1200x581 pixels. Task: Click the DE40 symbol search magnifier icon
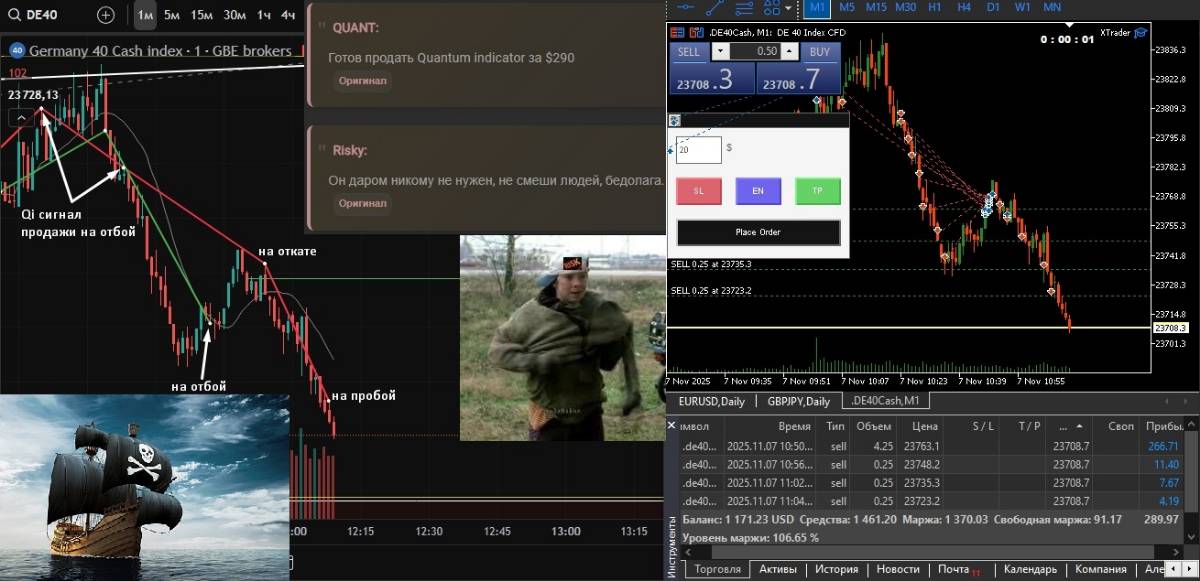point(14,15)
